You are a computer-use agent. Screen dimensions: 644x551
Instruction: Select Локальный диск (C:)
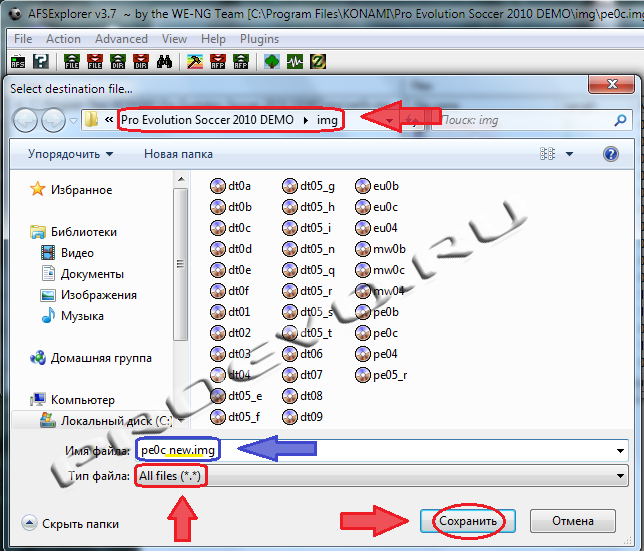point(106,420)
